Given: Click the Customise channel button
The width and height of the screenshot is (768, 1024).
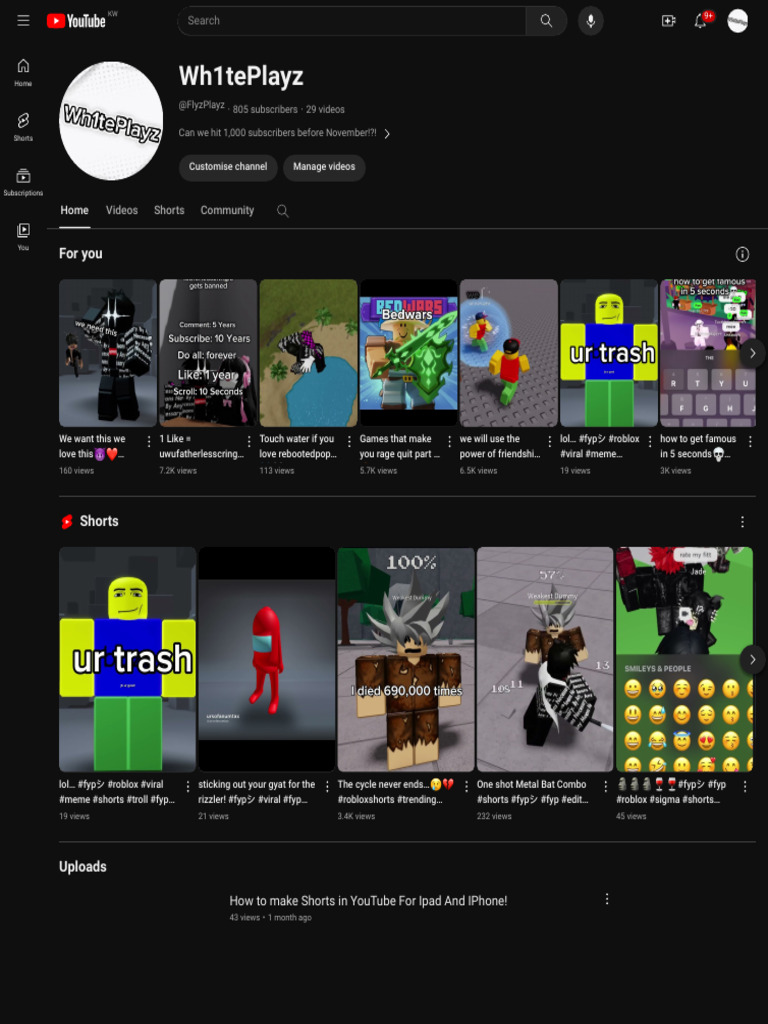Looking at the screenshot, I should [228, 167].
